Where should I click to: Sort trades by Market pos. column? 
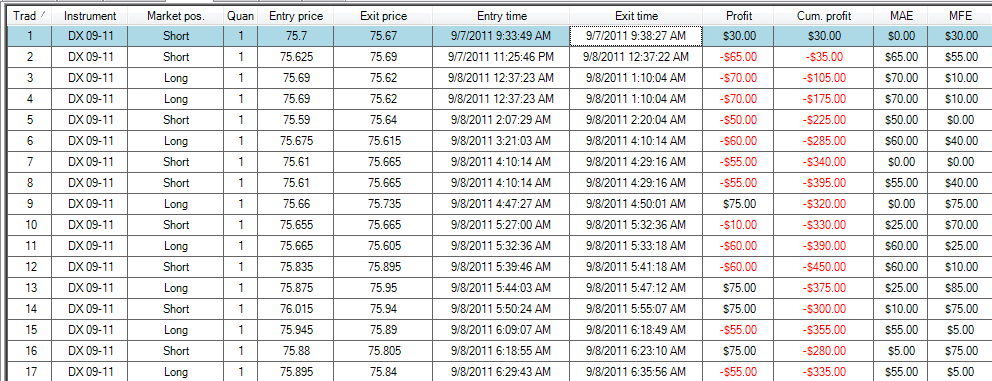[175, 16]
